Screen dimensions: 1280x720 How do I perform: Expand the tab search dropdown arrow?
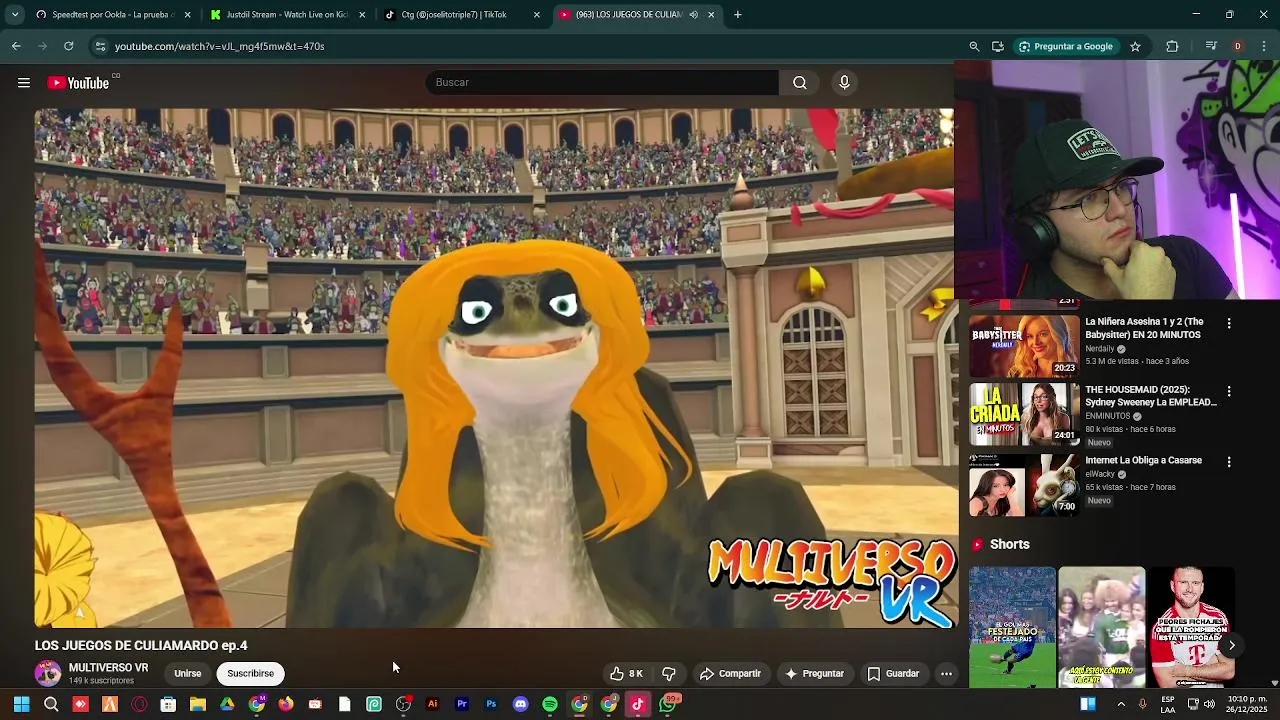14,15
